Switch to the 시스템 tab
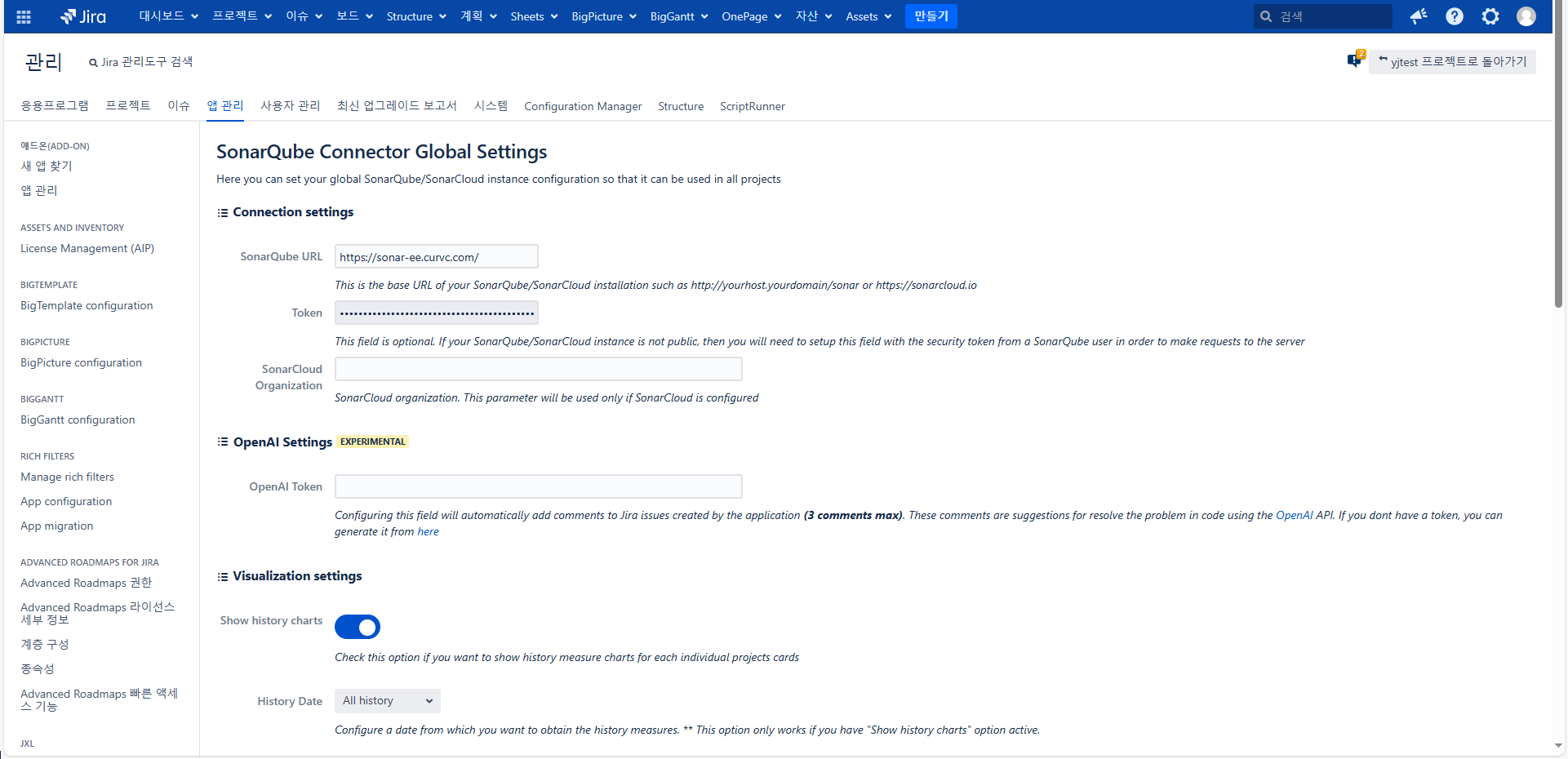Viewport: 1568px width, 759px height. [491, 106]
